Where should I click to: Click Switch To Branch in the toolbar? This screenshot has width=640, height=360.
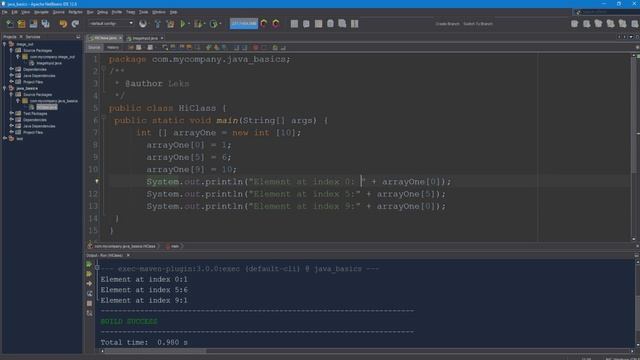[478, 24]
